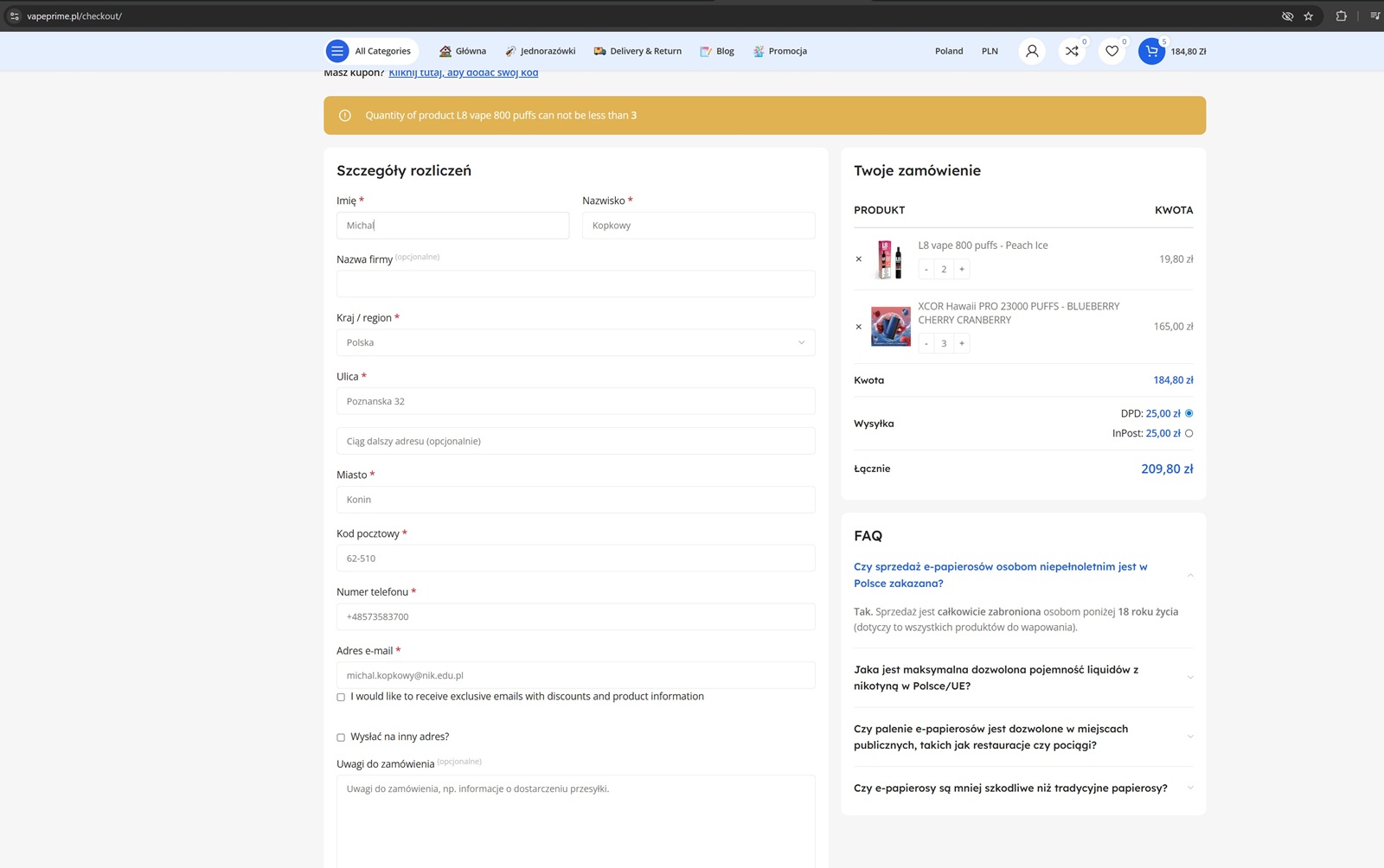Open browser extensions puzzle icon
The height and width of the screenshot is (868, 1384).
[1341, 16]
